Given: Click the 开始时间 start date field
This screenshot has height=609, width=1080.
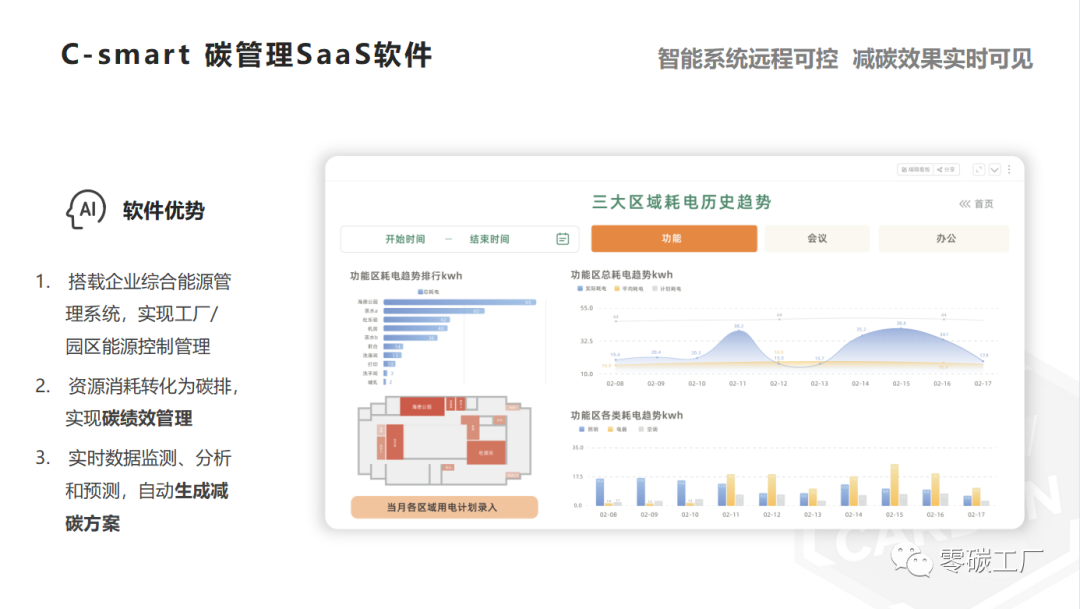Looking at the screenshot, I should [405, 239].
